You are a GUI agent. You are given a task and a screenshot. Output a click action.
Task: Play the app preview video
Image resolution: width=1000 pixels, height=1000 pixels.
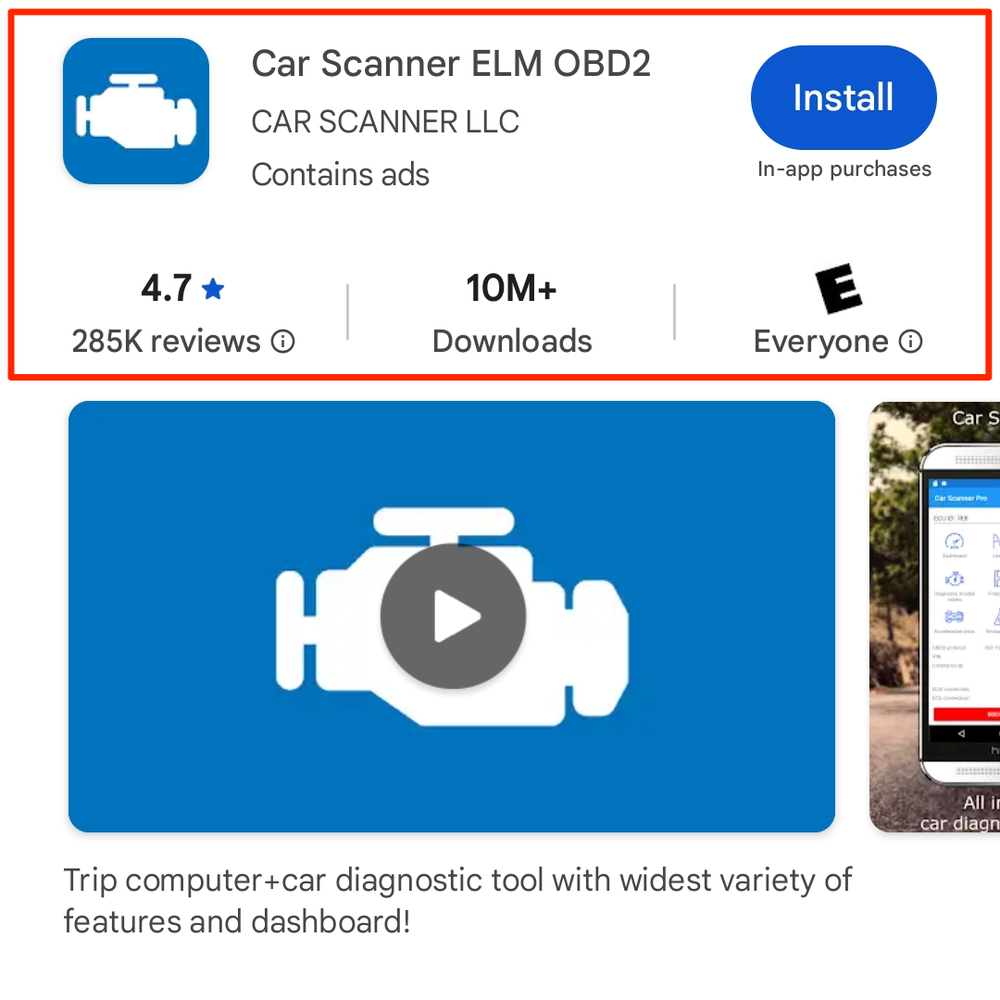pos(453,616)
